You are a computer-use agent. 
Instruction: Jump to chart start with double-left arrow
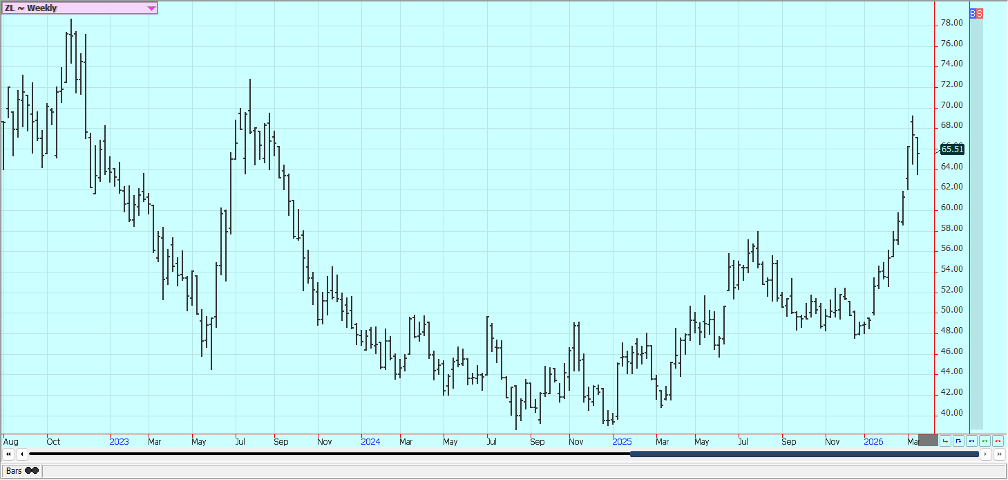(x=8, y=454)
